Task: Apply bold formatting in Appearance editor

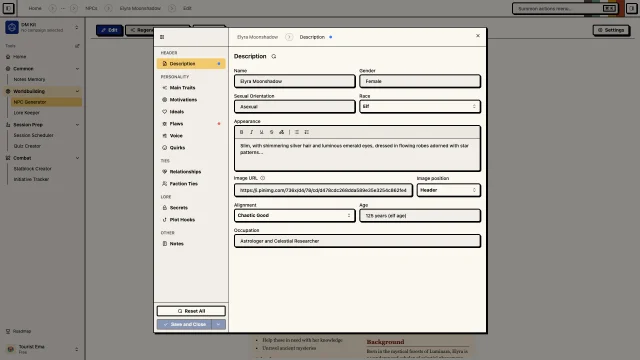Action: 242,132
